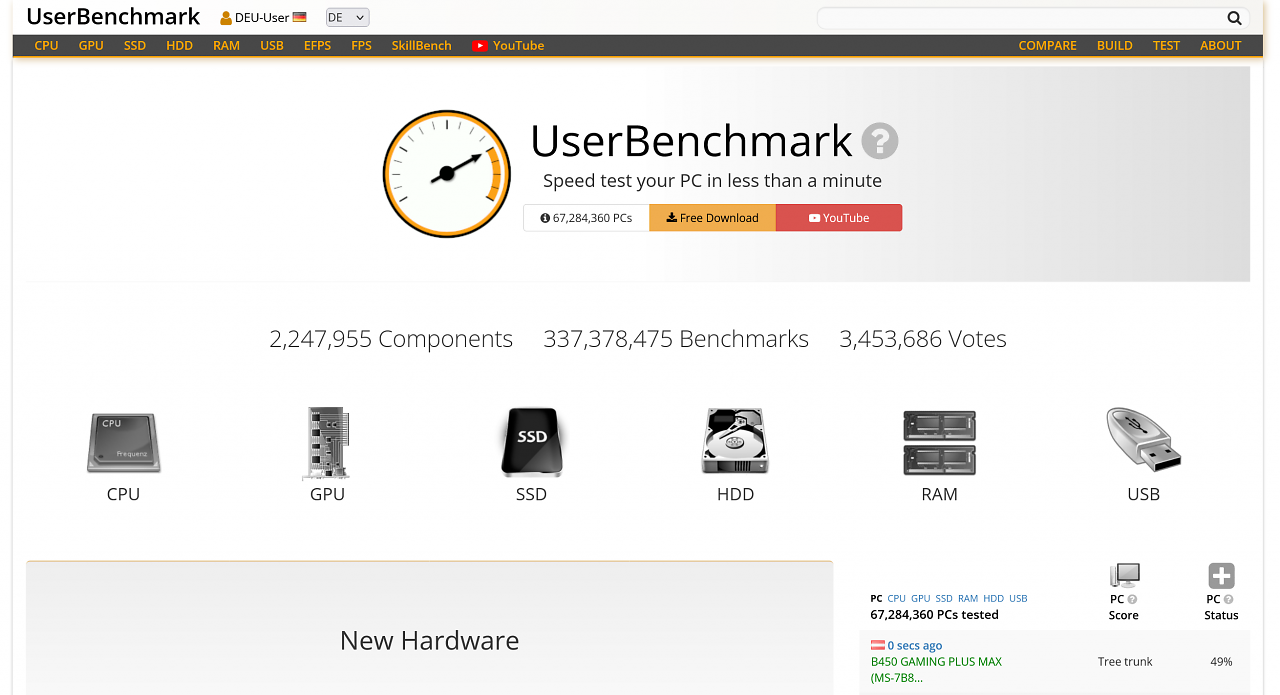Open SkillBench in the navigation bar
1280x695 pixels.
[421, 46]
